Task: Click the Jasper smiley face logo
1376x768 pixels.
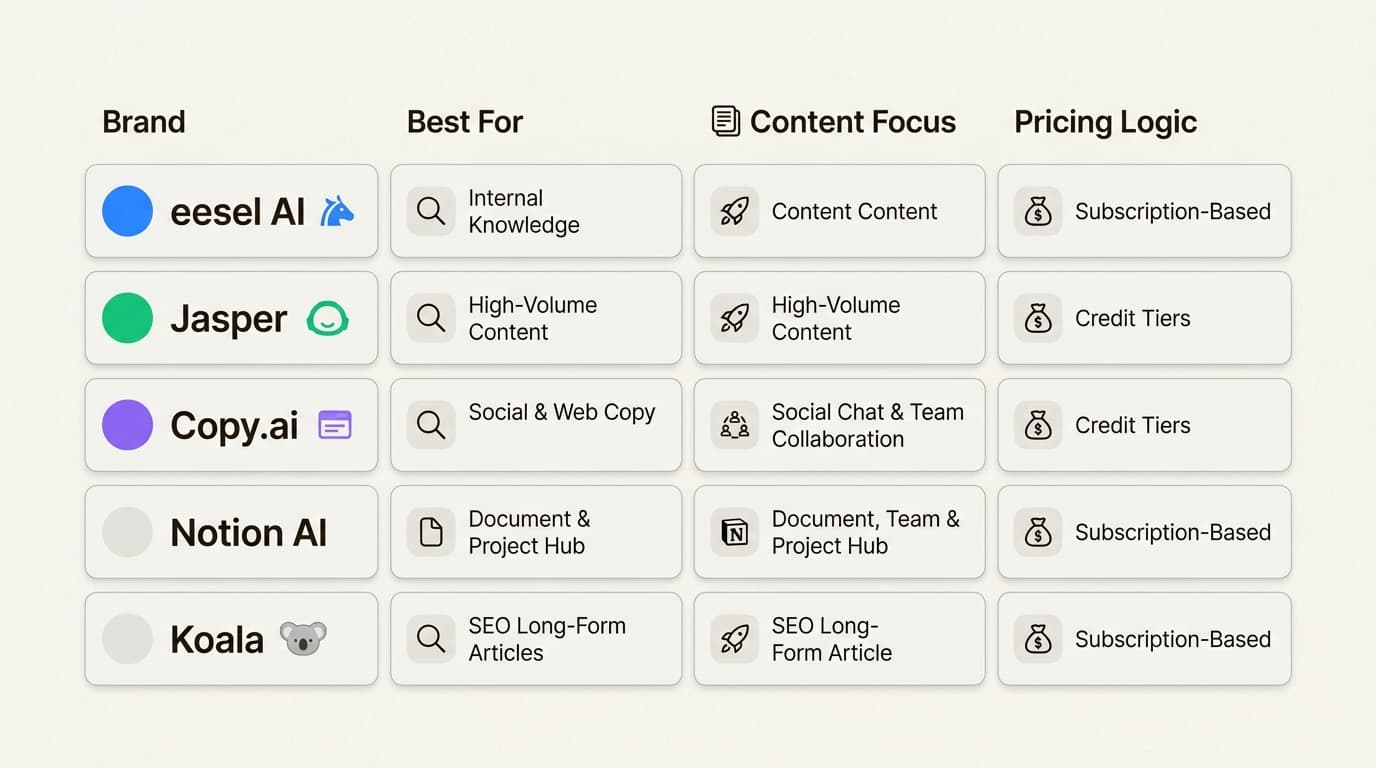Action: (x=327, y=318)
